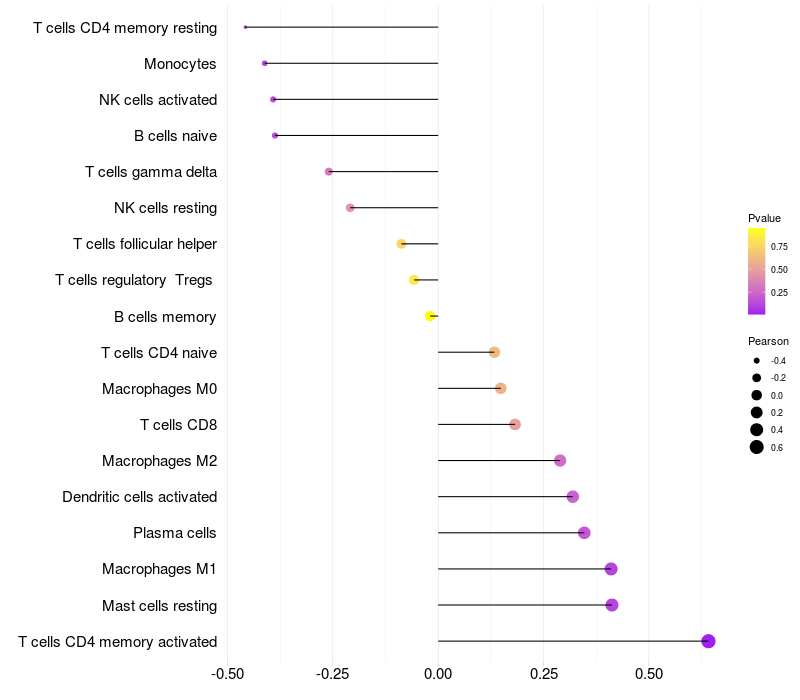Select the T cells CD8 data point

coord(515,424)
